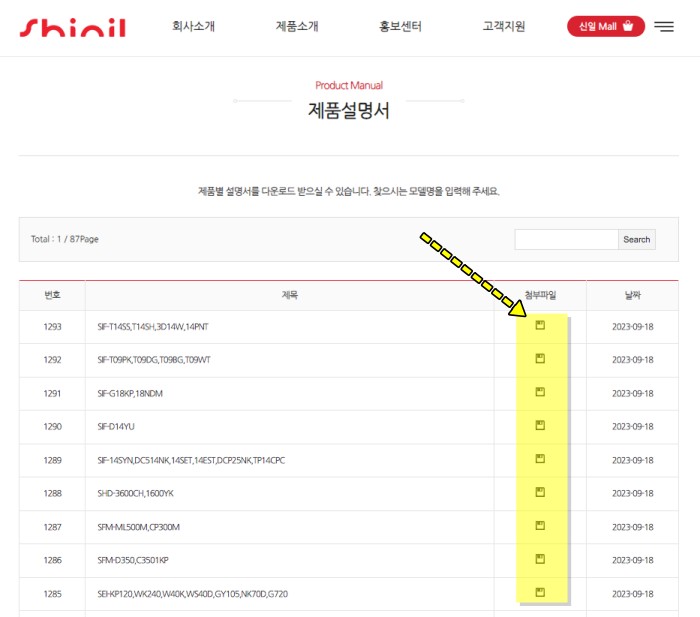Click the 제품설명서 heading

349,110
